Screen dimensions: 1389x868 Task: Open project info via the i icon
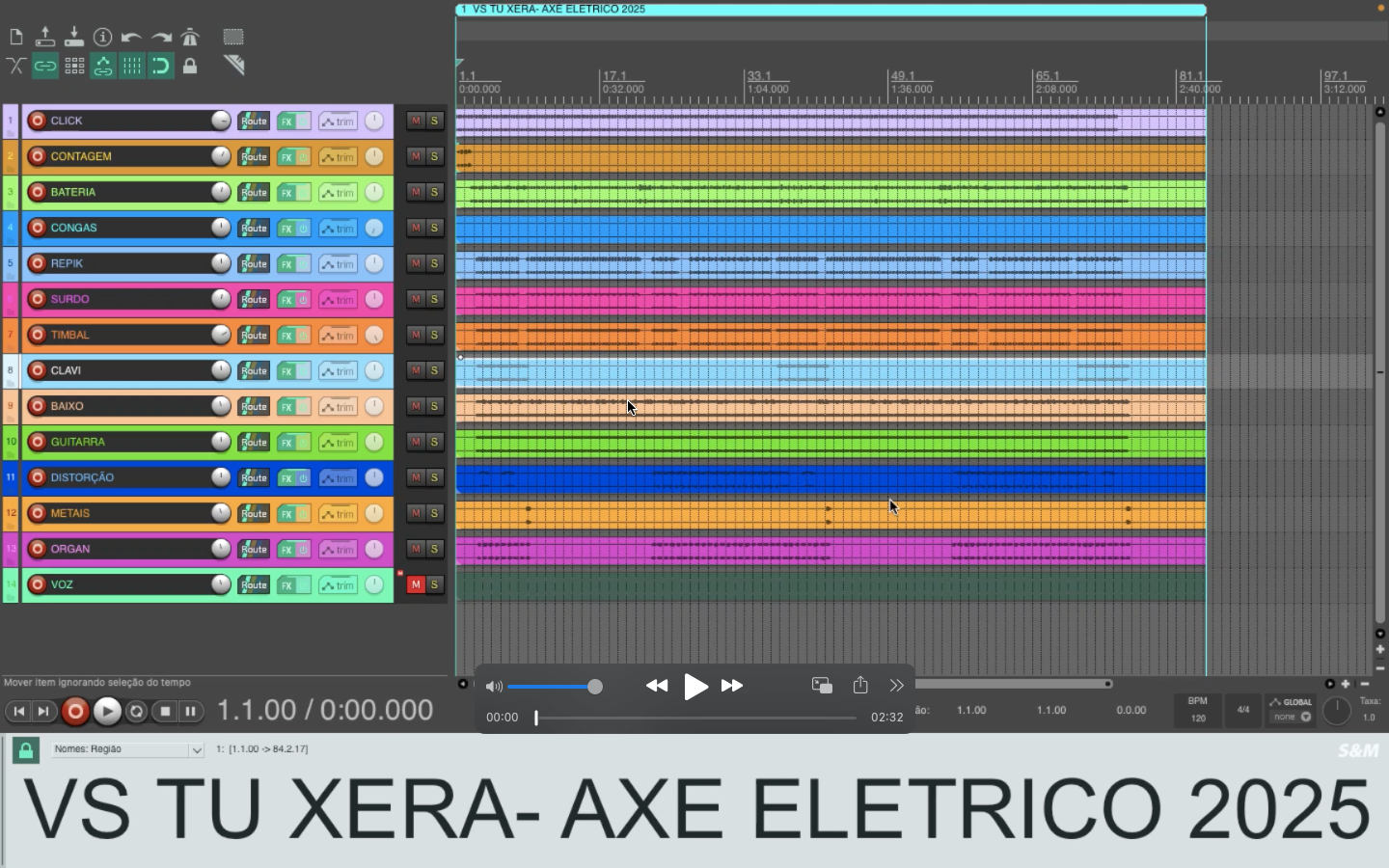click(x=103, y=37)
